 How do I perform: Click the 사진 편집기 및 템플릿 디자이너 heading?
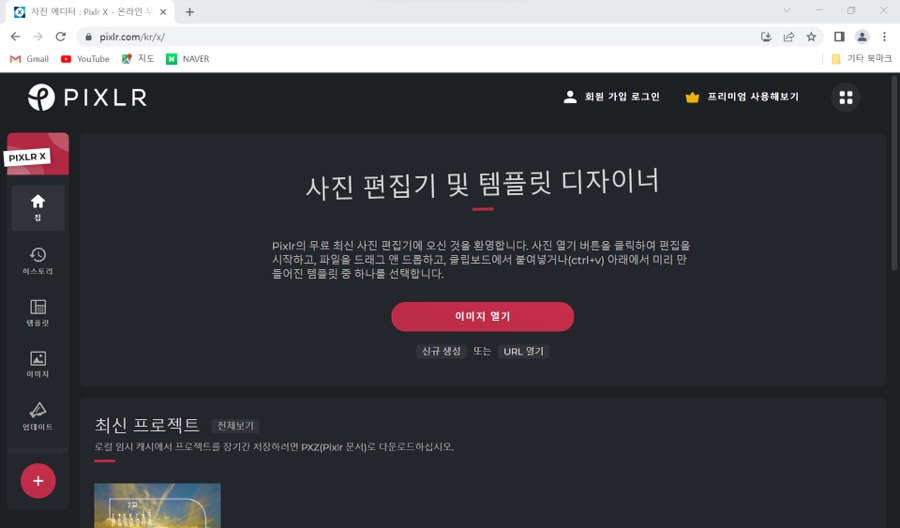point(483,184)
